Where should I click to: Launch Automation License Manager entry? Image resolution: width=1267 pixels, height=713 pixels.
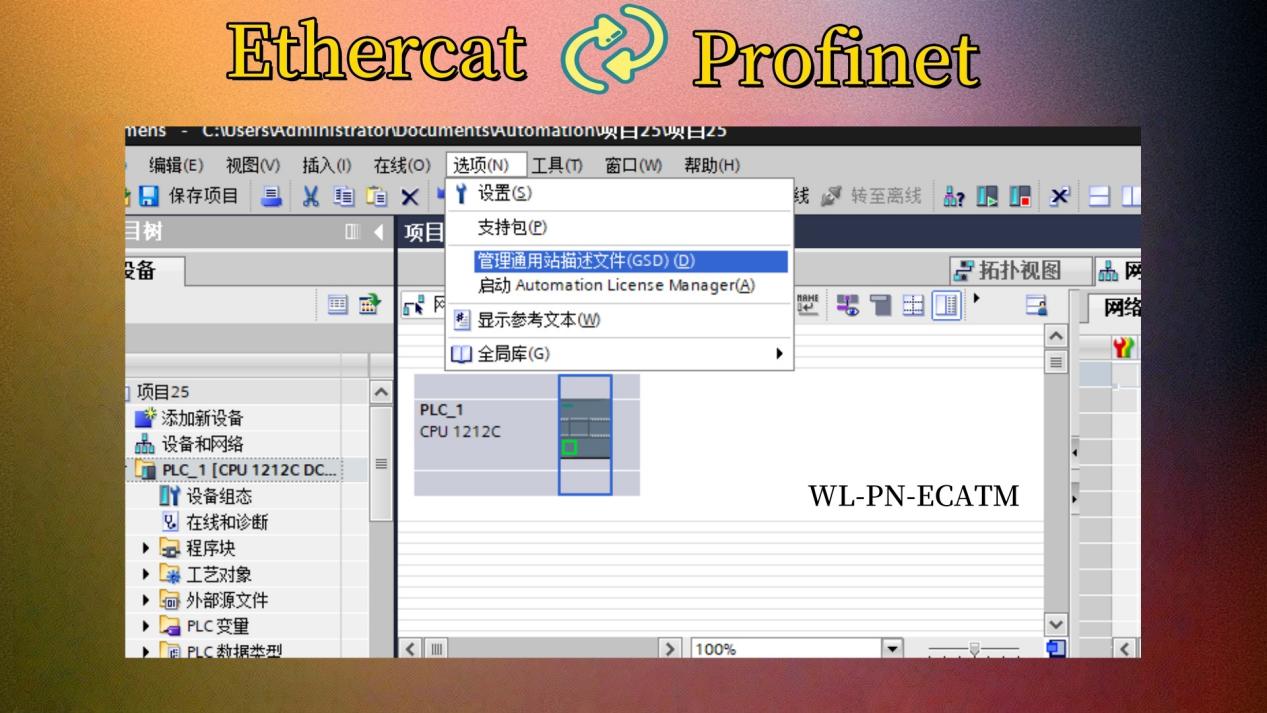point(619,285)
